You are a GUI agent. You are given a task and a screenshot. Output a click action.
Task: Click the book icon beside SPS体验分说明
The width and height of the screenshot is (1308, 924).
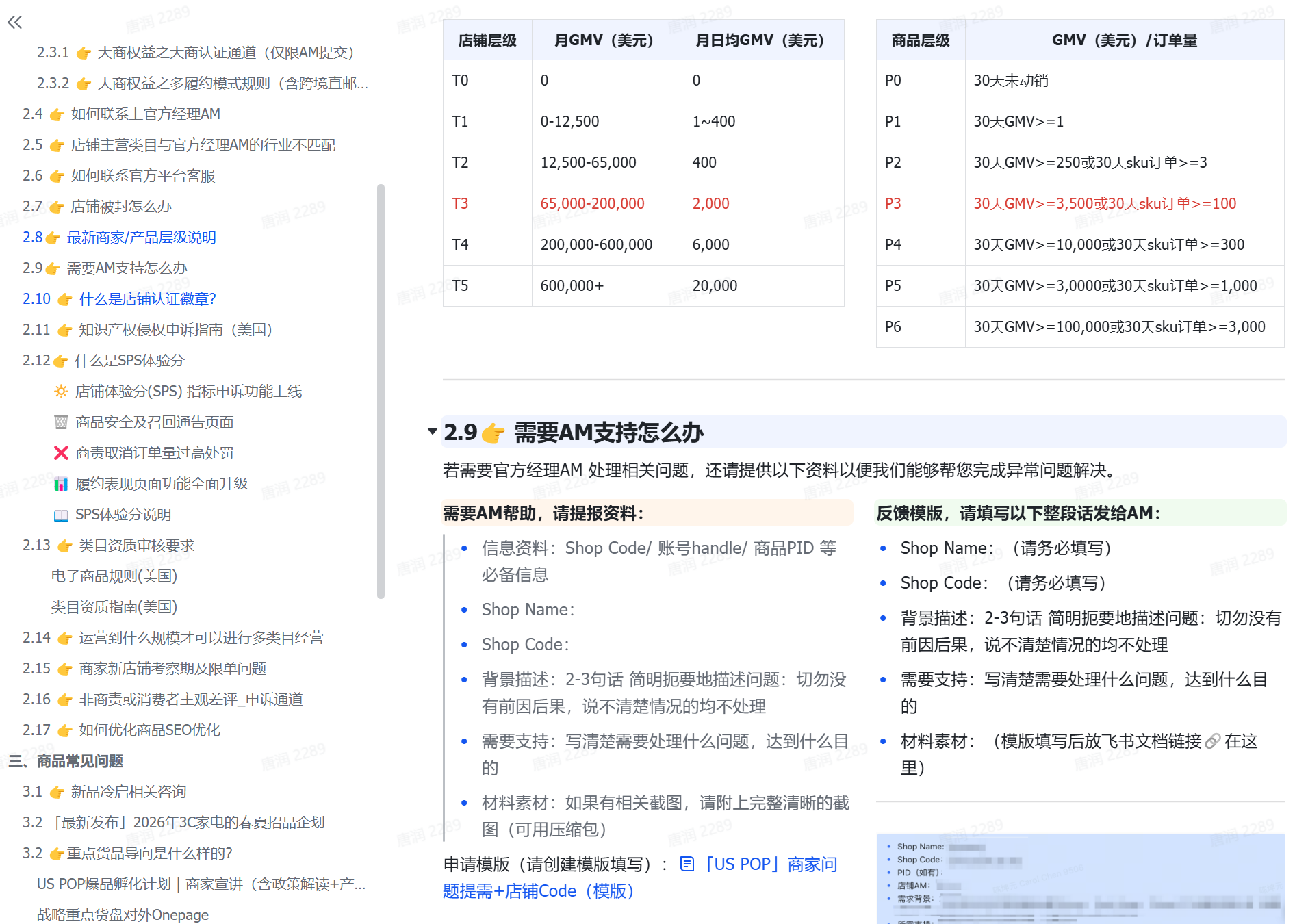pyautogui.click(x=61, y=515)
